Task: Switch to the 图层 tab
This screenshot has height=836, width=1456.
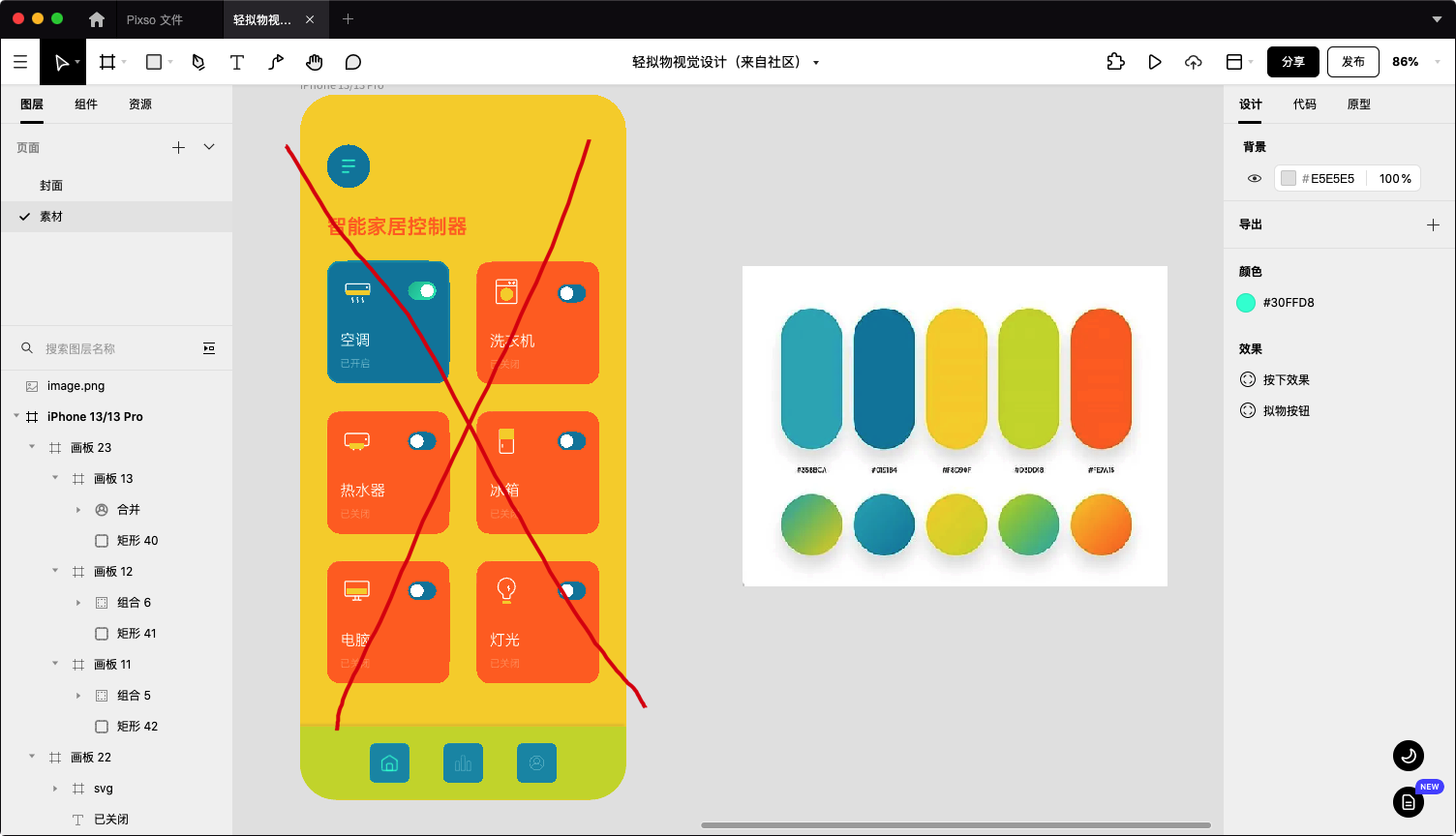Action: [32, 104]
